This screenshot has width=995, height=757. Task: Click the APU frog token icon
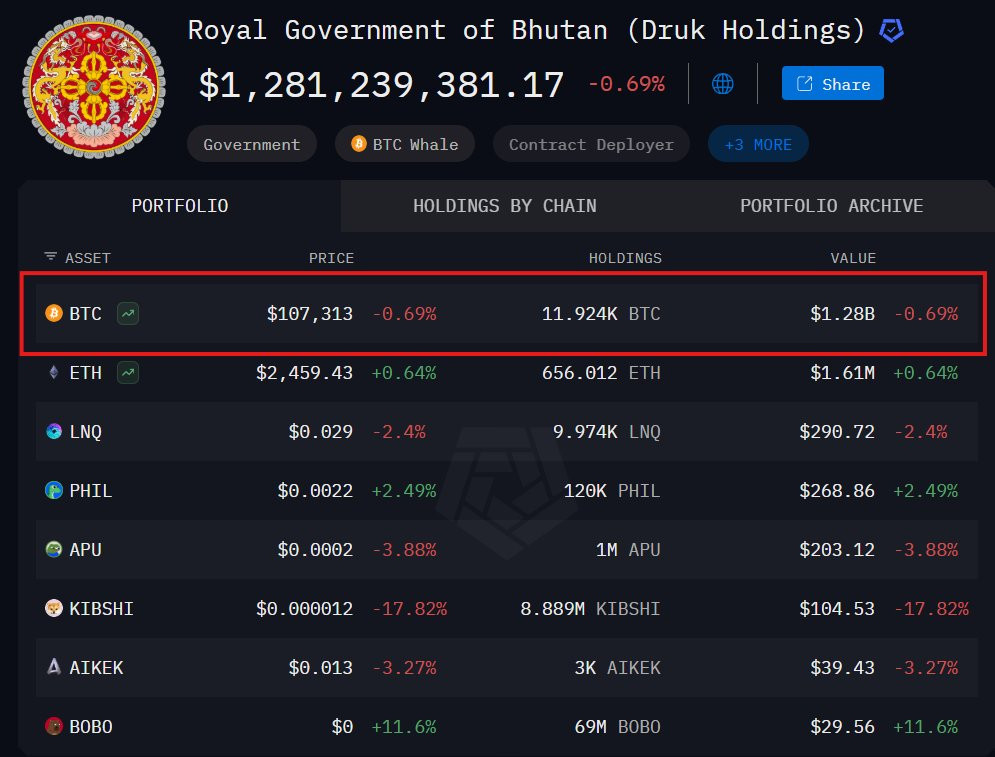[x=54, y=550]
